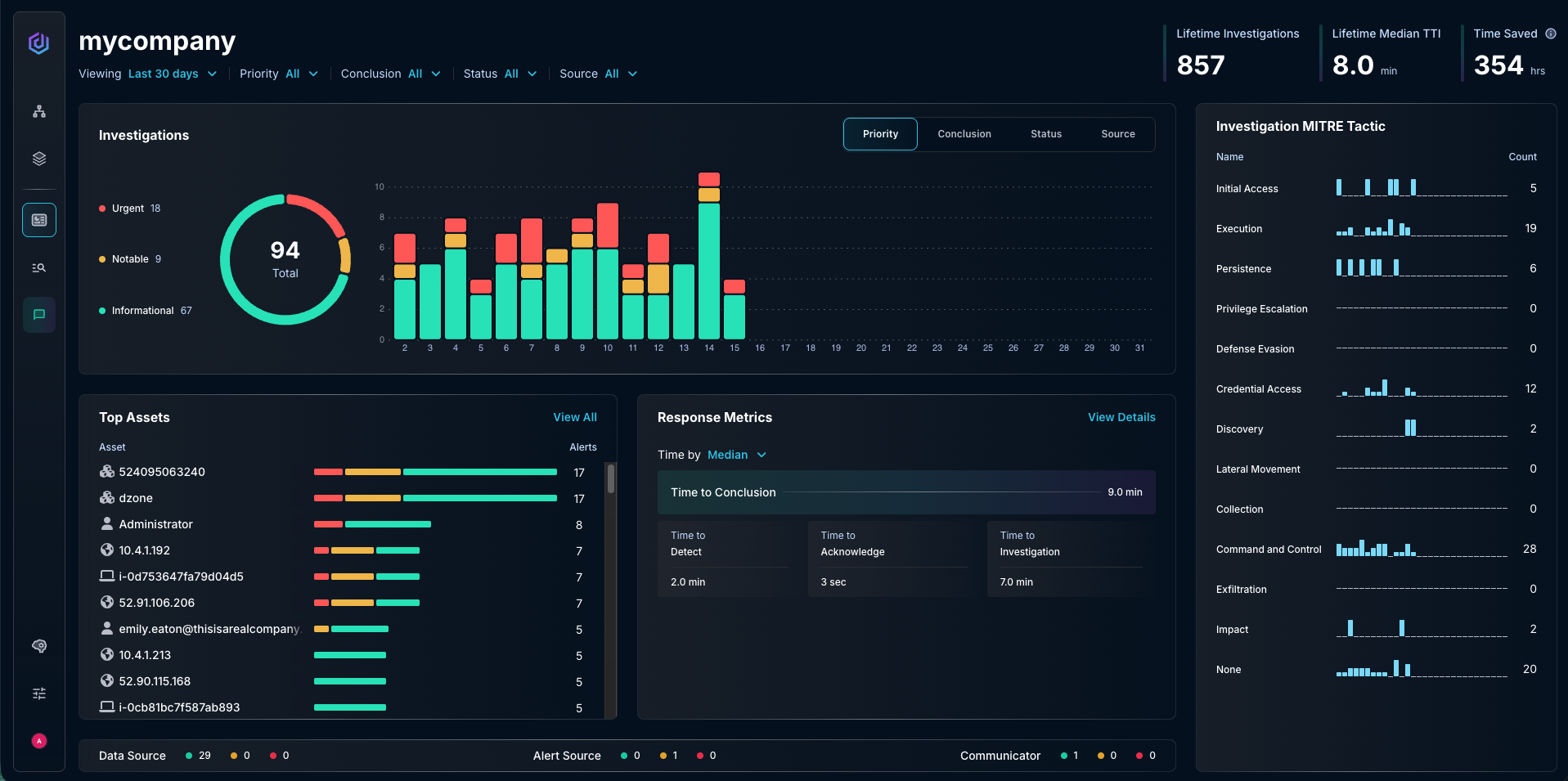Open the settings sliders sidebar icon
The width and height of the screenshot is (1568, 781).
tap(38, 693)
